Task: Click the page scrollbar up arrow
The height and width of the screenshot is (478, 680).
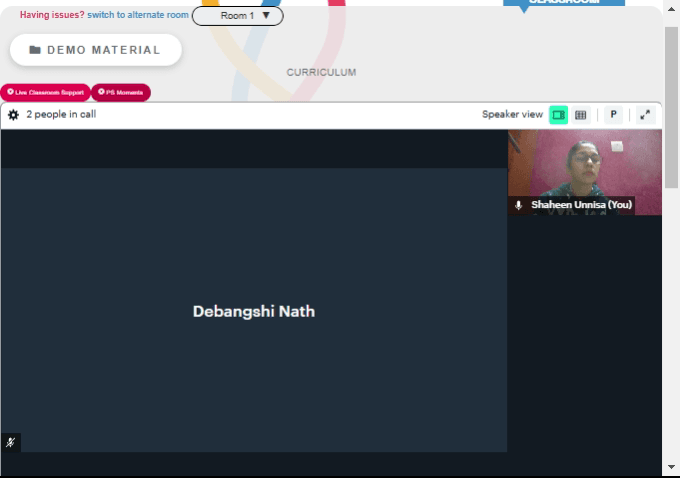Action: [671, 9]
